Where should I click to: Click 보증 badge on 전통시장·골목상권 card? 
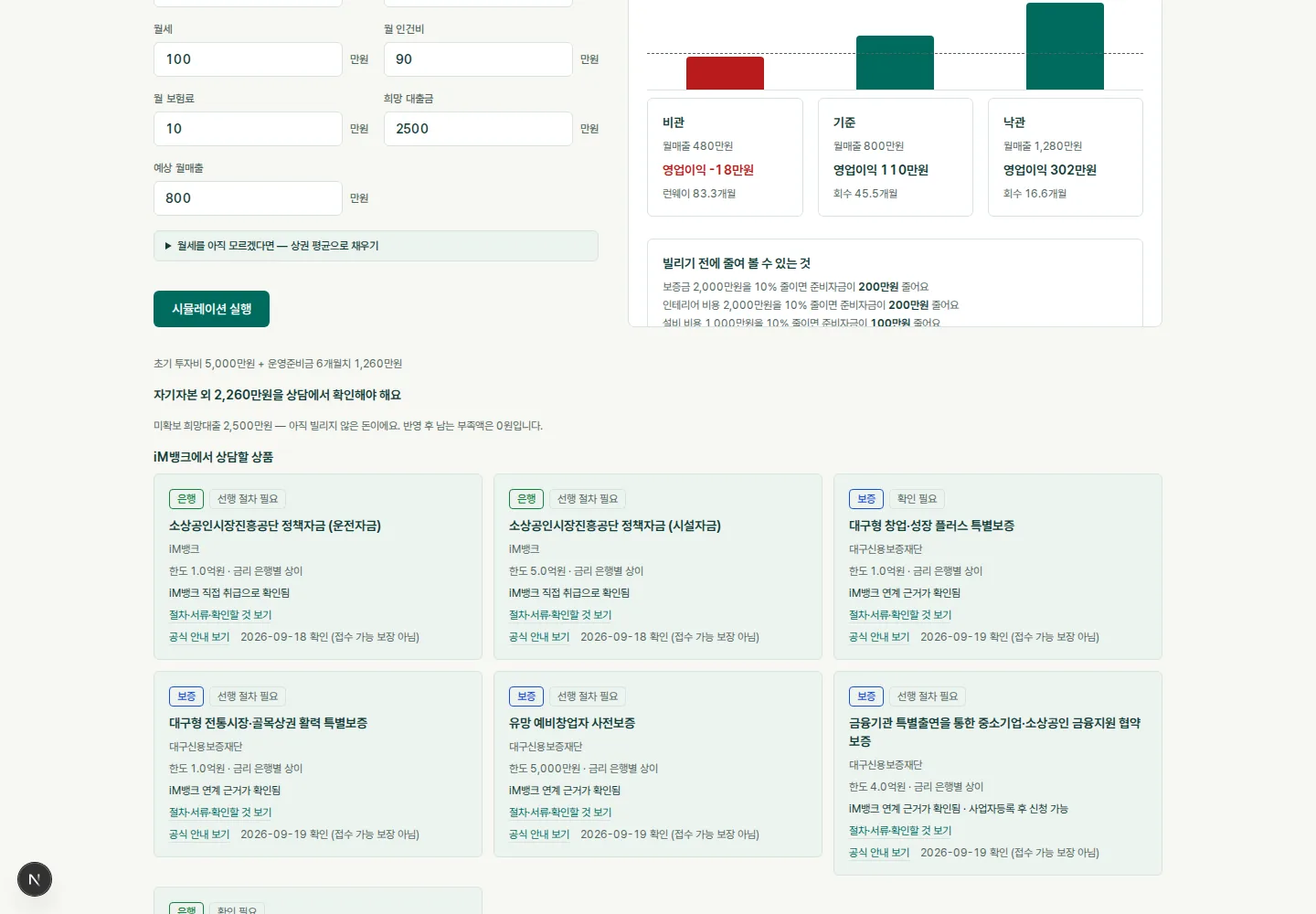pyautogui.click(x=186, y=696)
